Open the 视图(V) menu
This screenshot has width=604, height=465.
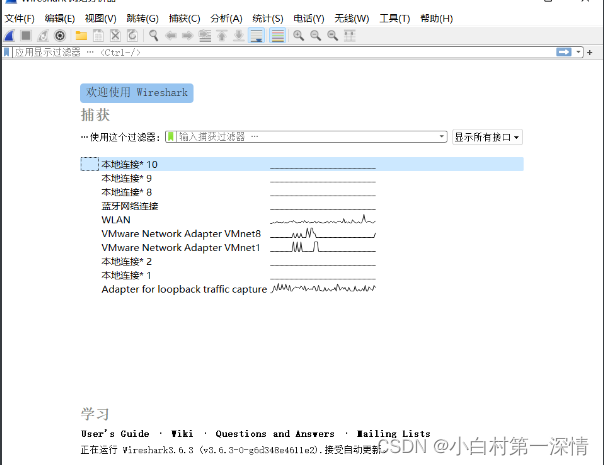coord(101,18)
